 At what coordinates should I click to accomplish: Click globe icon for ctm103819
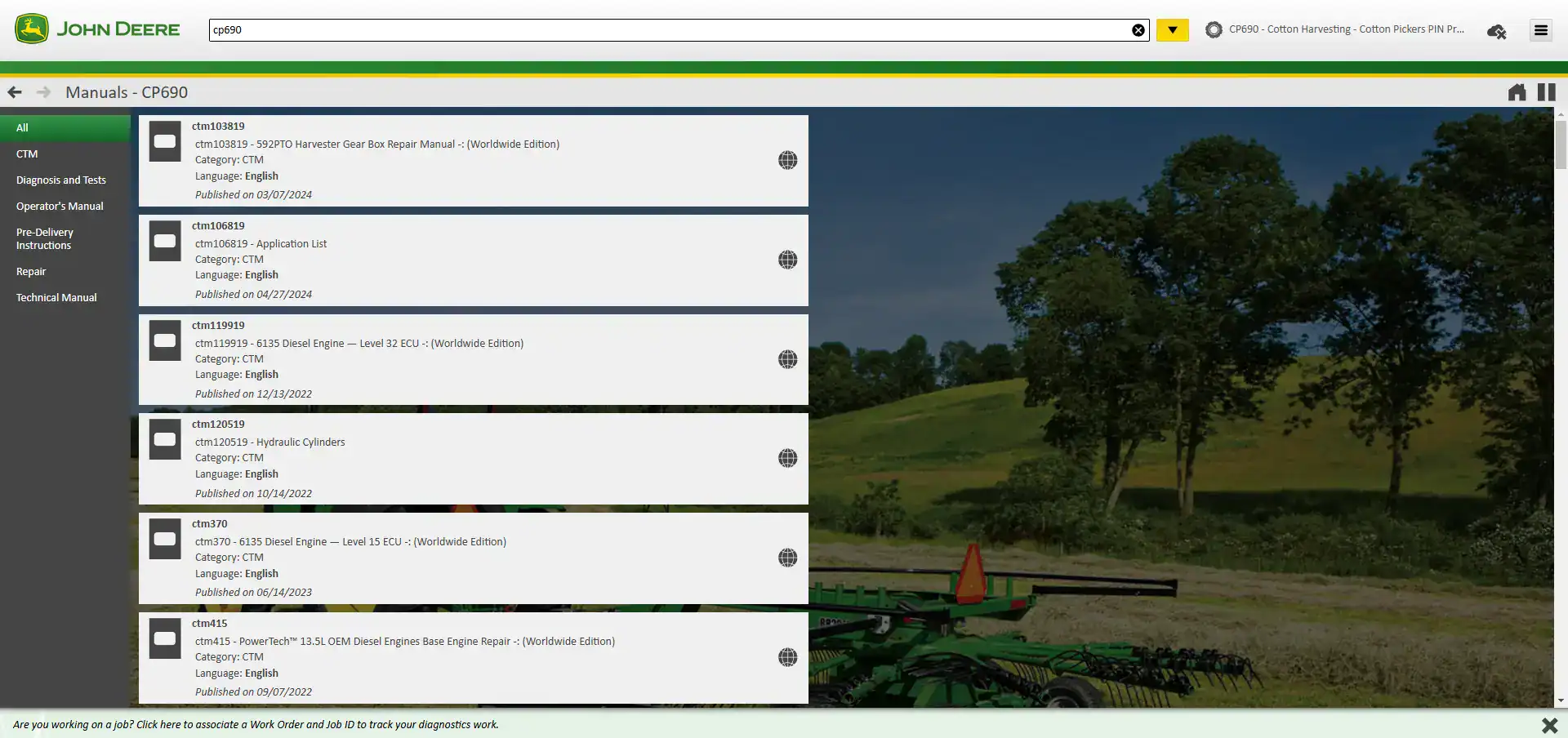[x=787, y=160]
